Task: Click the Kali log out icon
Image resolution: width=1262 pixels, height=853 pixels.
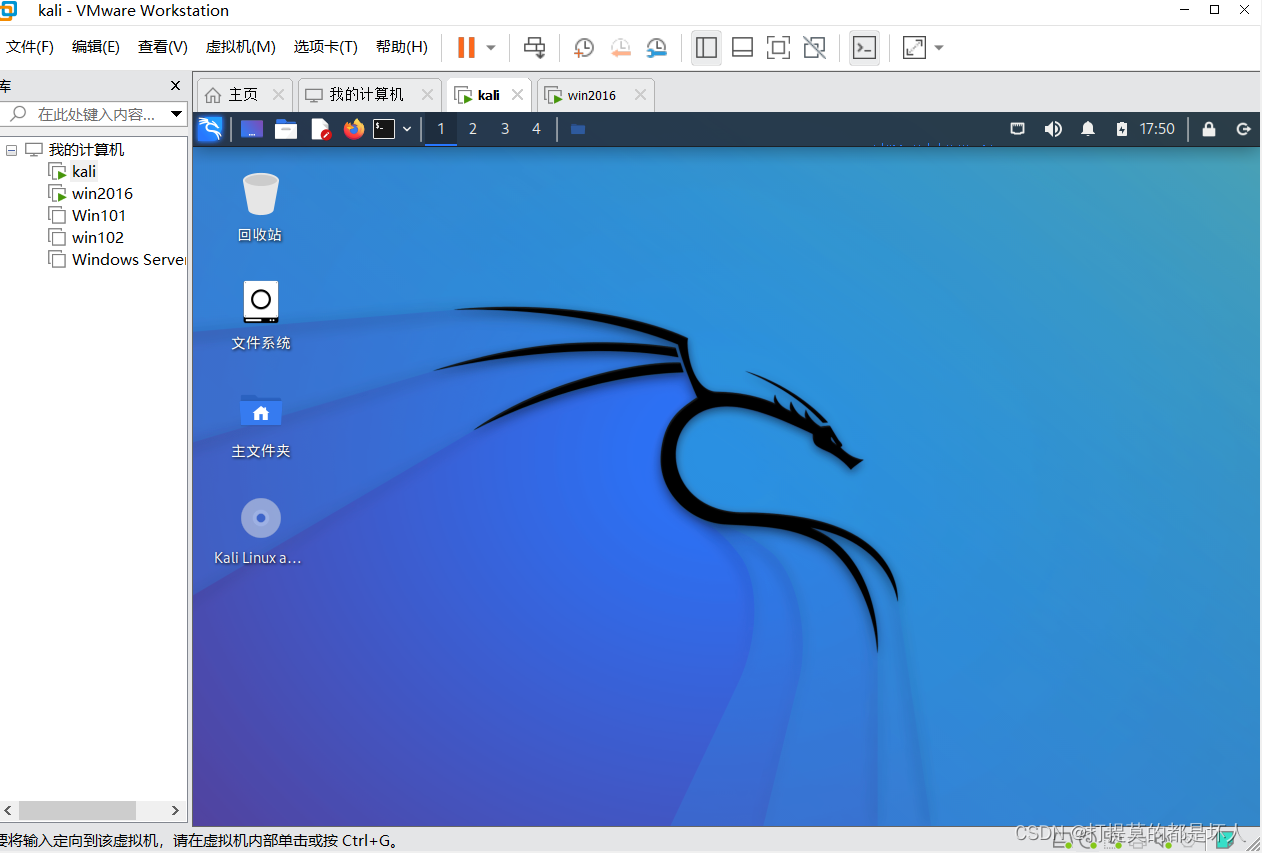Action: click(x=1243, y=129)
